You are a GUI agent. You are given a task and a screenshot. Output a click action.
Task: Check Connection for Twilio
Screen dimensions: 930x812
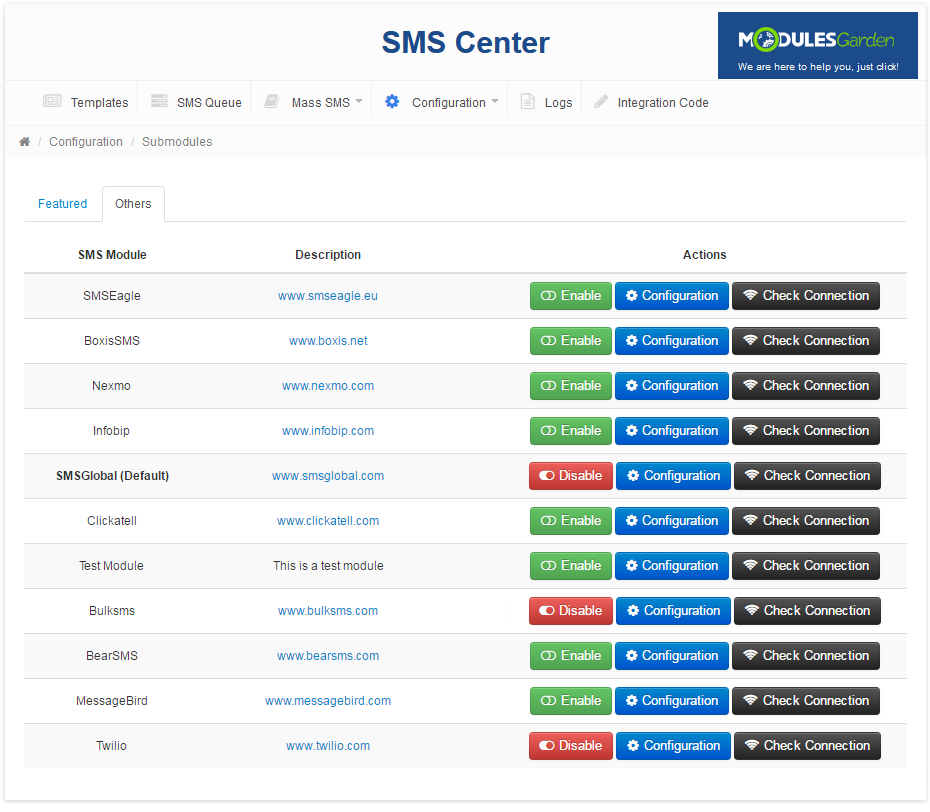click(807, 746)
